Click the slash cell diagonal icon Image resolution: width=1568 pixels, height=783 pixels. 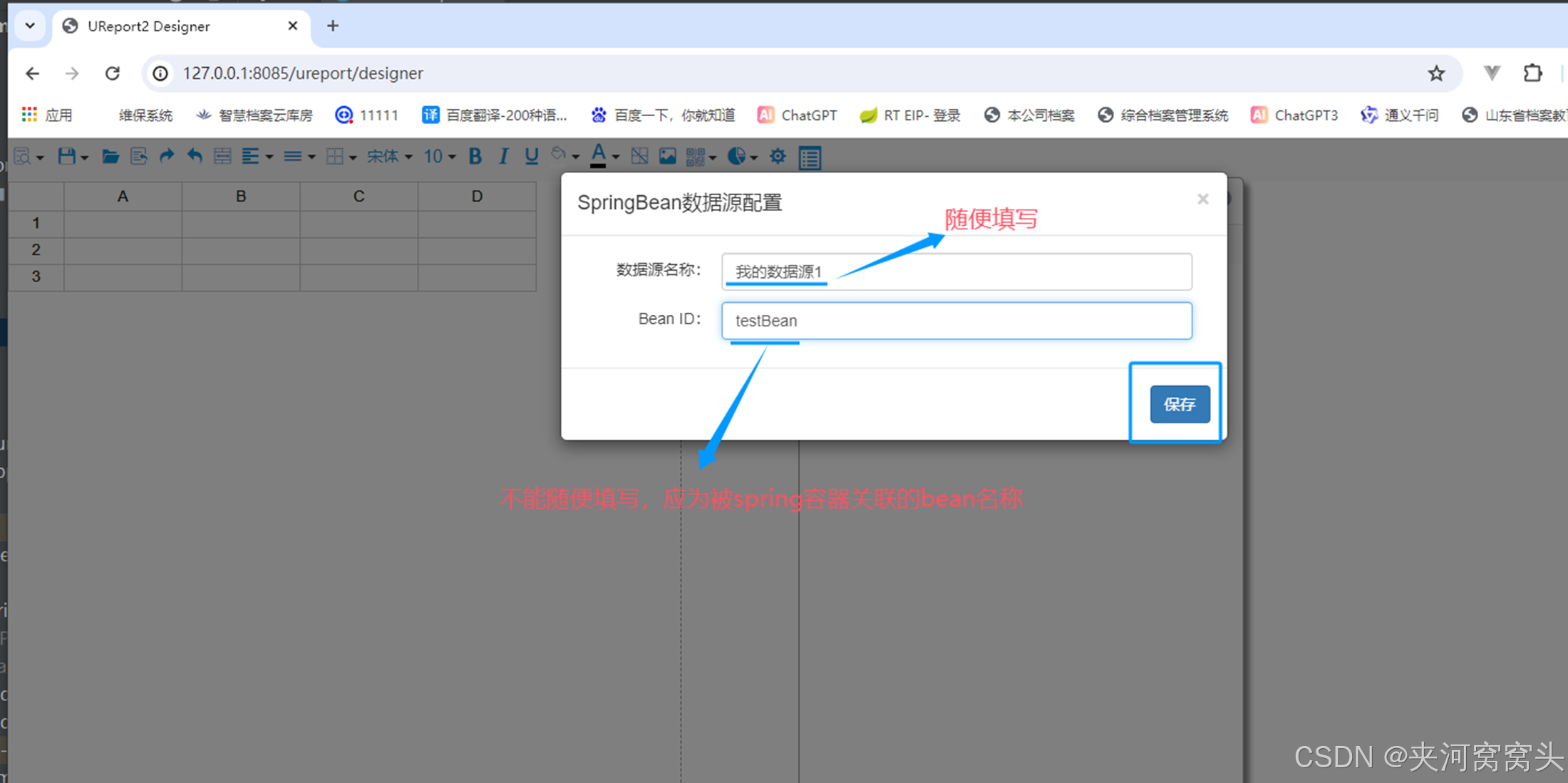[639, 157]
